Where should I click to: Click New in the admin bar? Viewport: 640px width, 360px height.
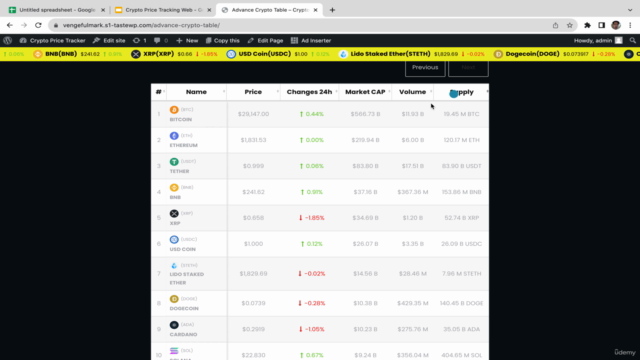[187, 40]
